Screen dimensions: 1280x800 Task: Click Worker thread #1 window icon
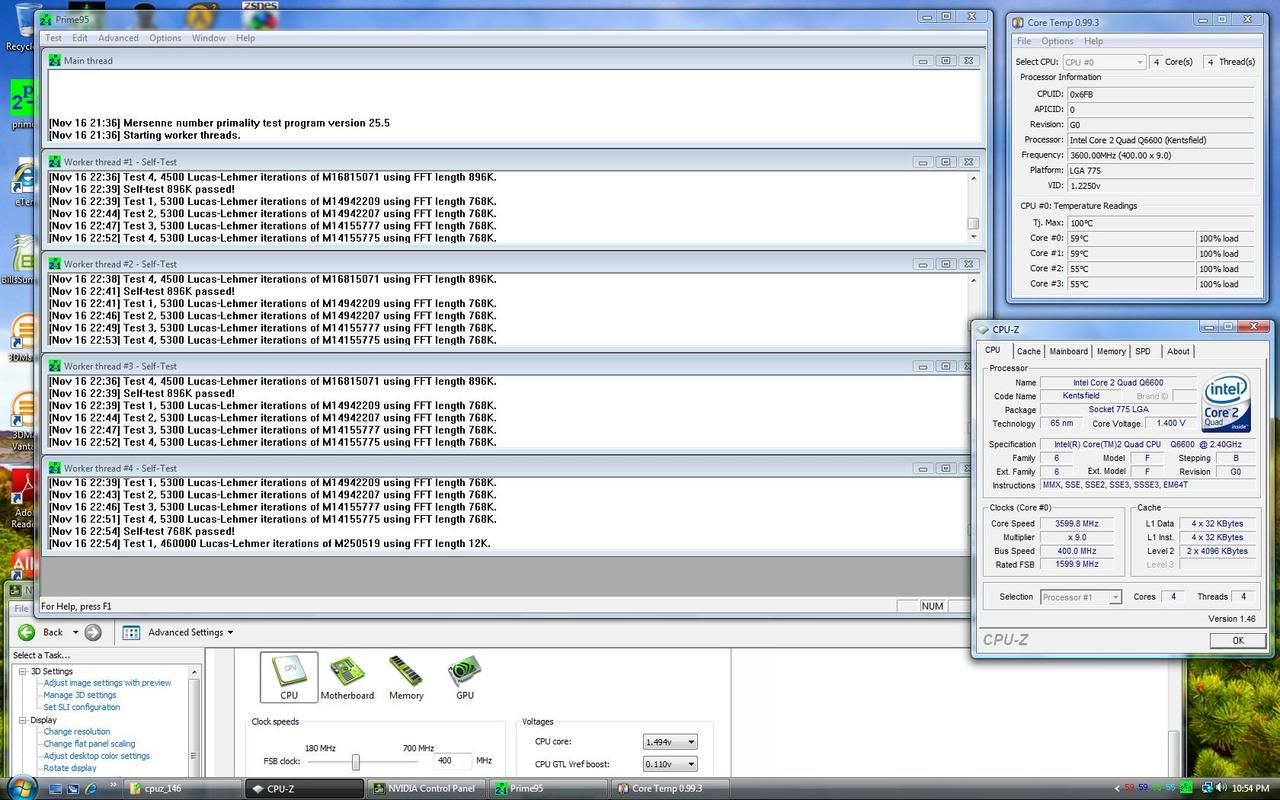click(x=54, y=162)
